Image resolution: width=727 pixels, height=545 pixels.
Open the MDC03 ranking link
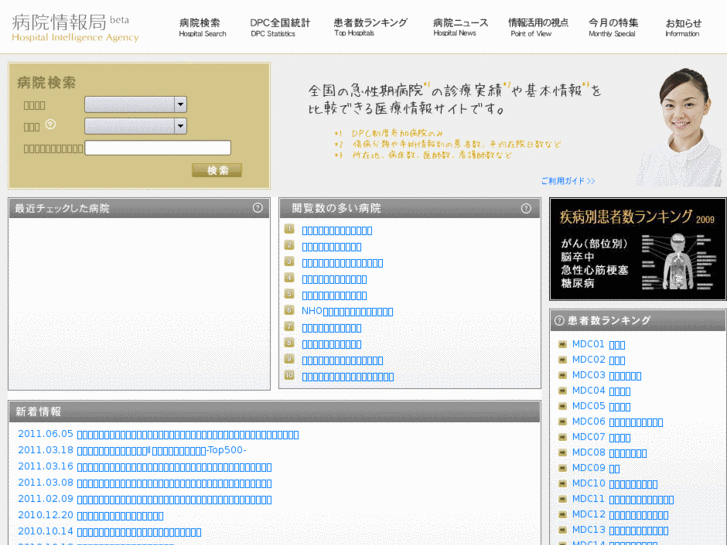[607, 375]
